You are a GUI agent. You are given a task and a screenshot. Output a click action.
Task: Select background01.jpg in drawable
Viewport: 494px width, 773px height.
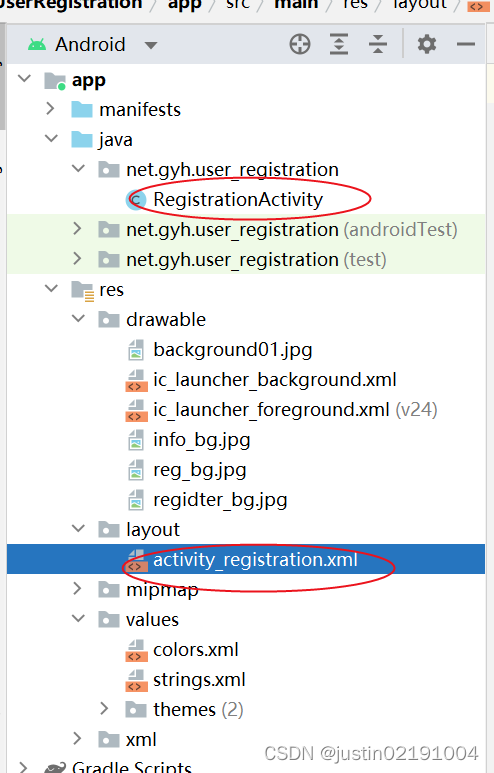(x=233, y=350)
